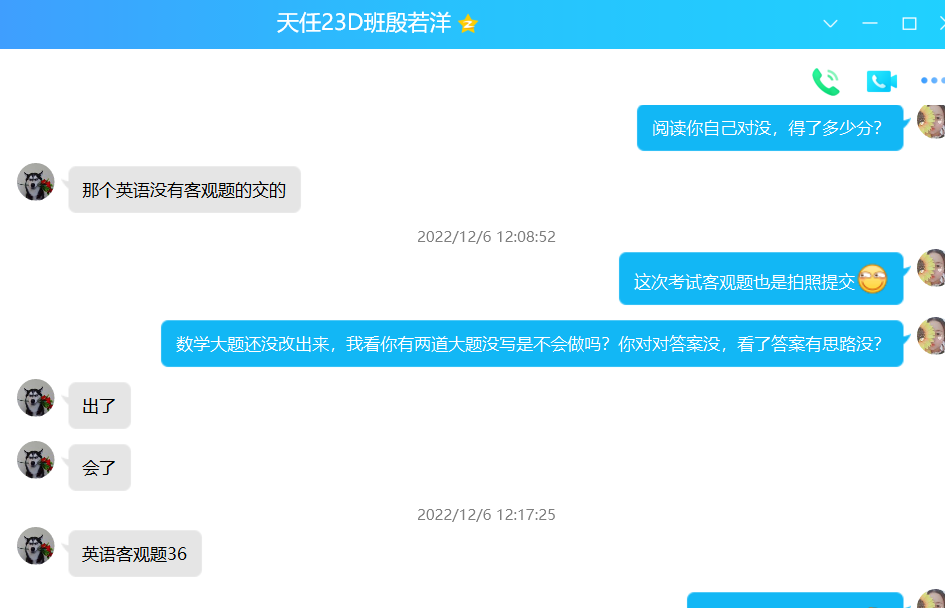Click sender avatar beside 这次考试客观题 message
The image size is (945, 608).
point(931,268)
